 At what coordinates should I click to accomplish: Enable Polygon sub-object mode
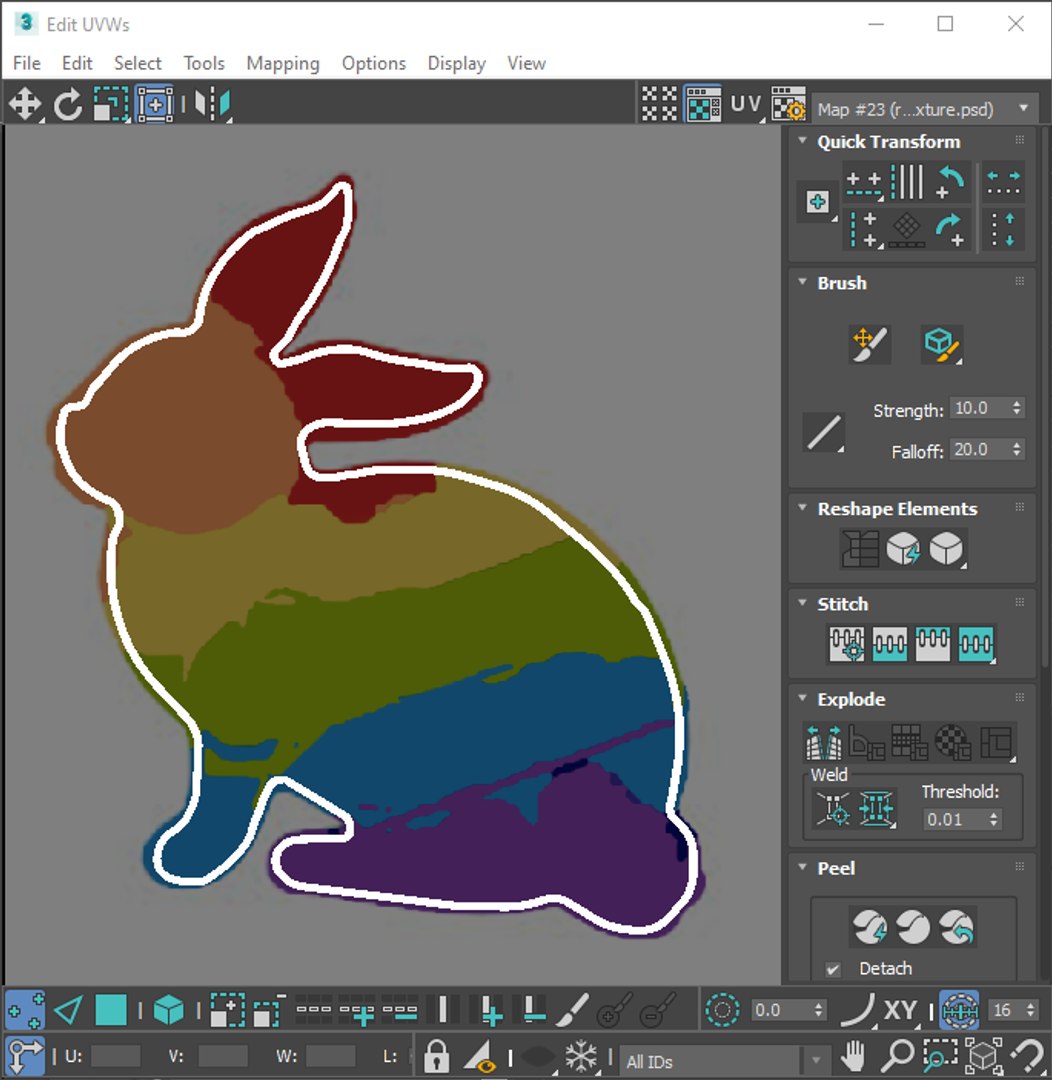[x=110, y=1010]
